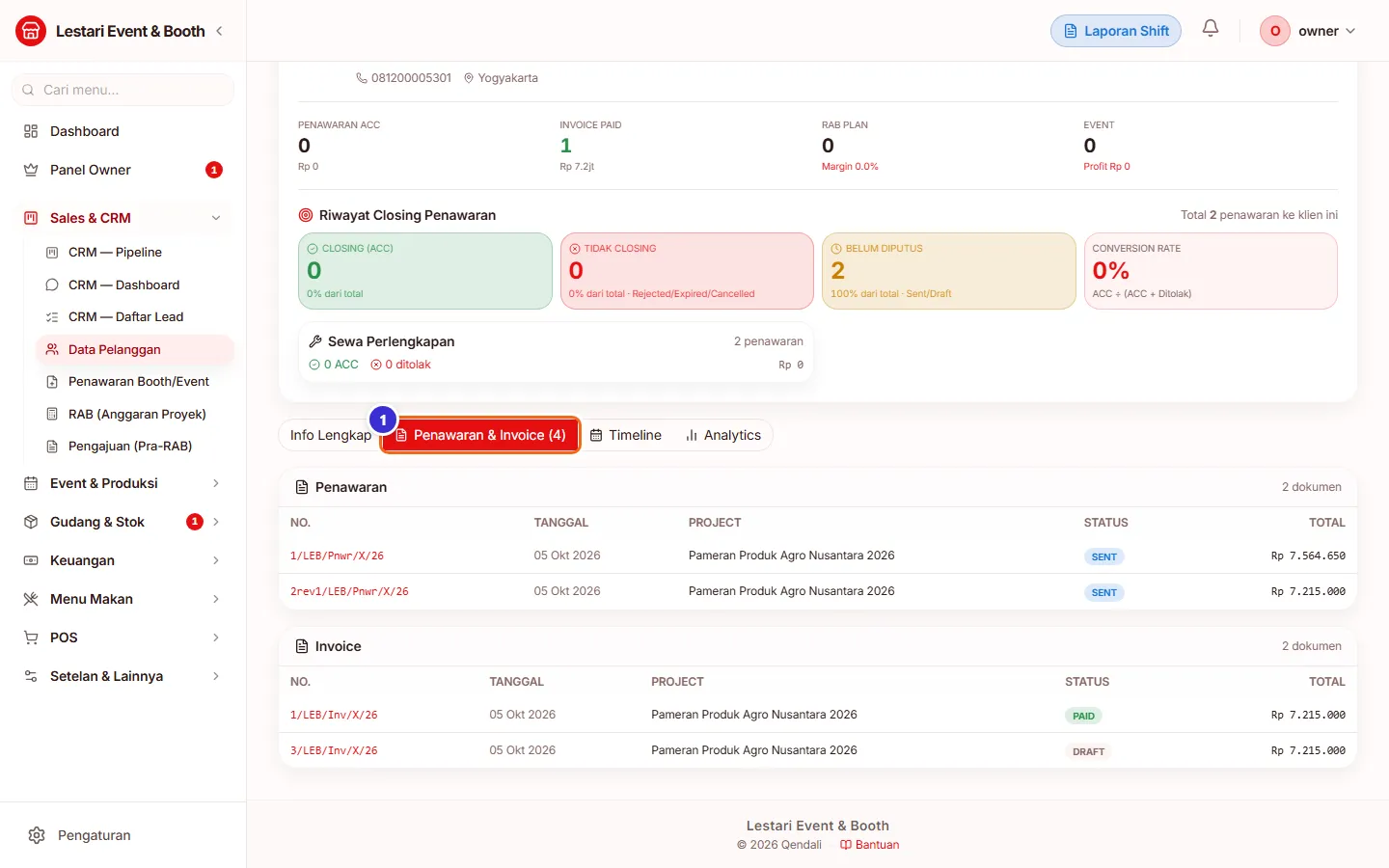
Task: Switch to the Analytics tab
Action: tap(722, 435)
